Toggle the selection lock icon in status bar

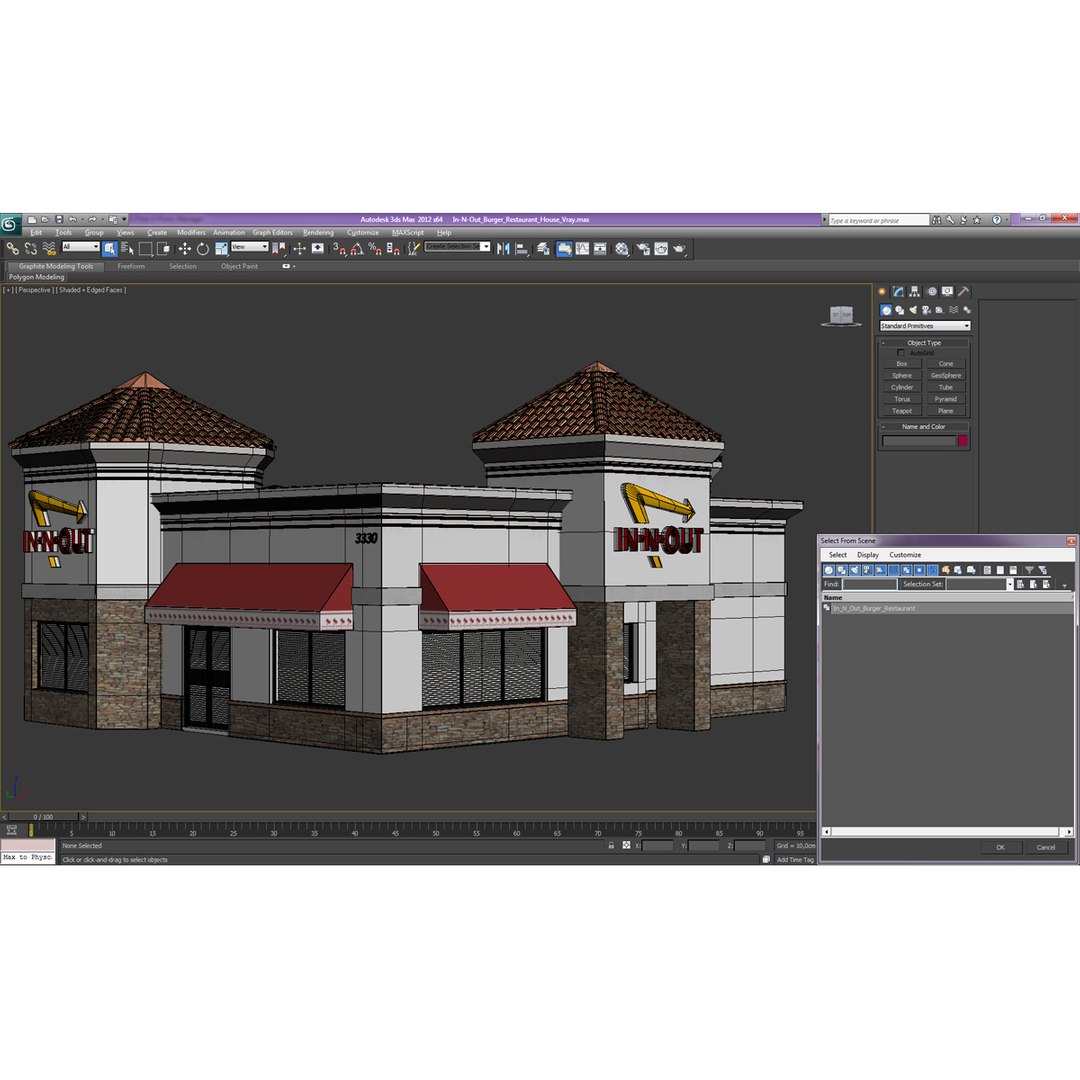click(x=611, y=845)
